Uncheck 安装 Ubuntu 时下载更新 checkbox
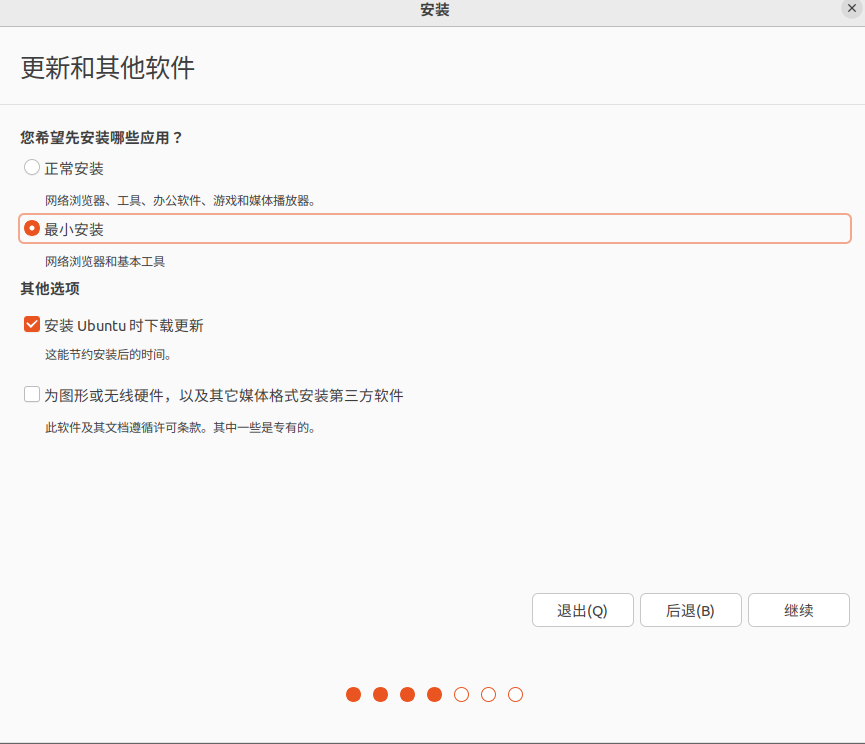This screenshot has height=744, width=865. tap(32, 325)
